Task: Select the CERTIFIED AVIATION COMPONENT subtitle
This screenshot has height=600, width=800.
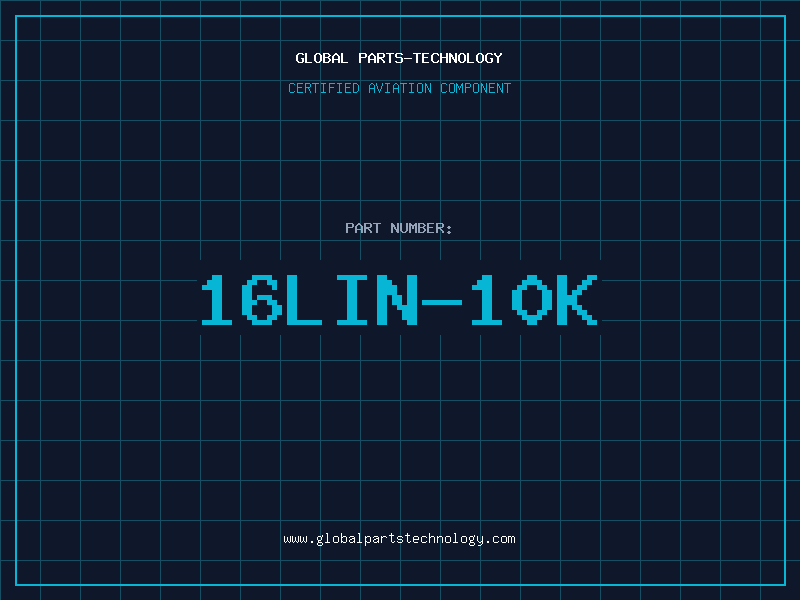Action: click(399, 88)
